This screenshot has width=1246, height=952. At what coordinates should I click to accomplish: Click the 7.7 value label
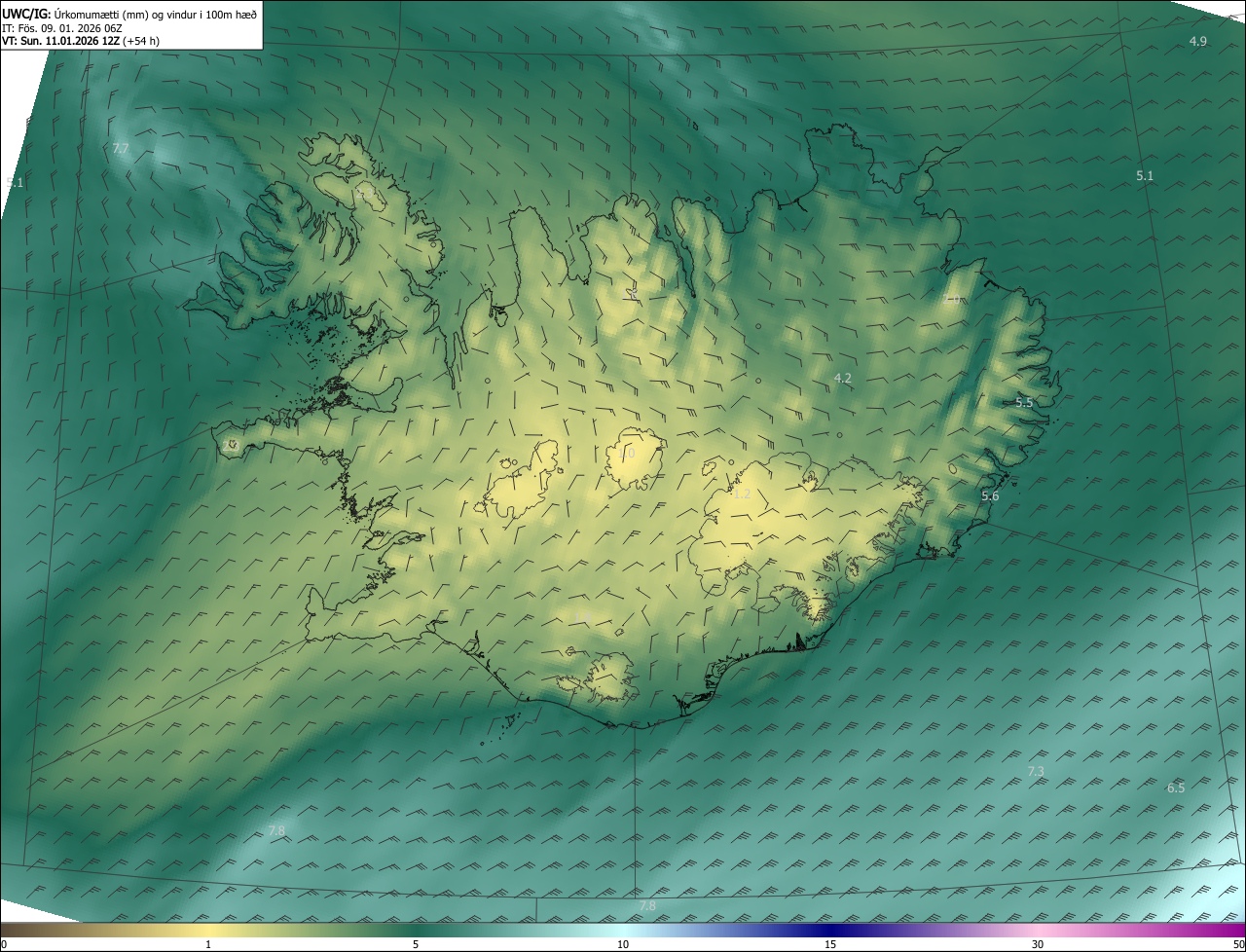point(121,149)
